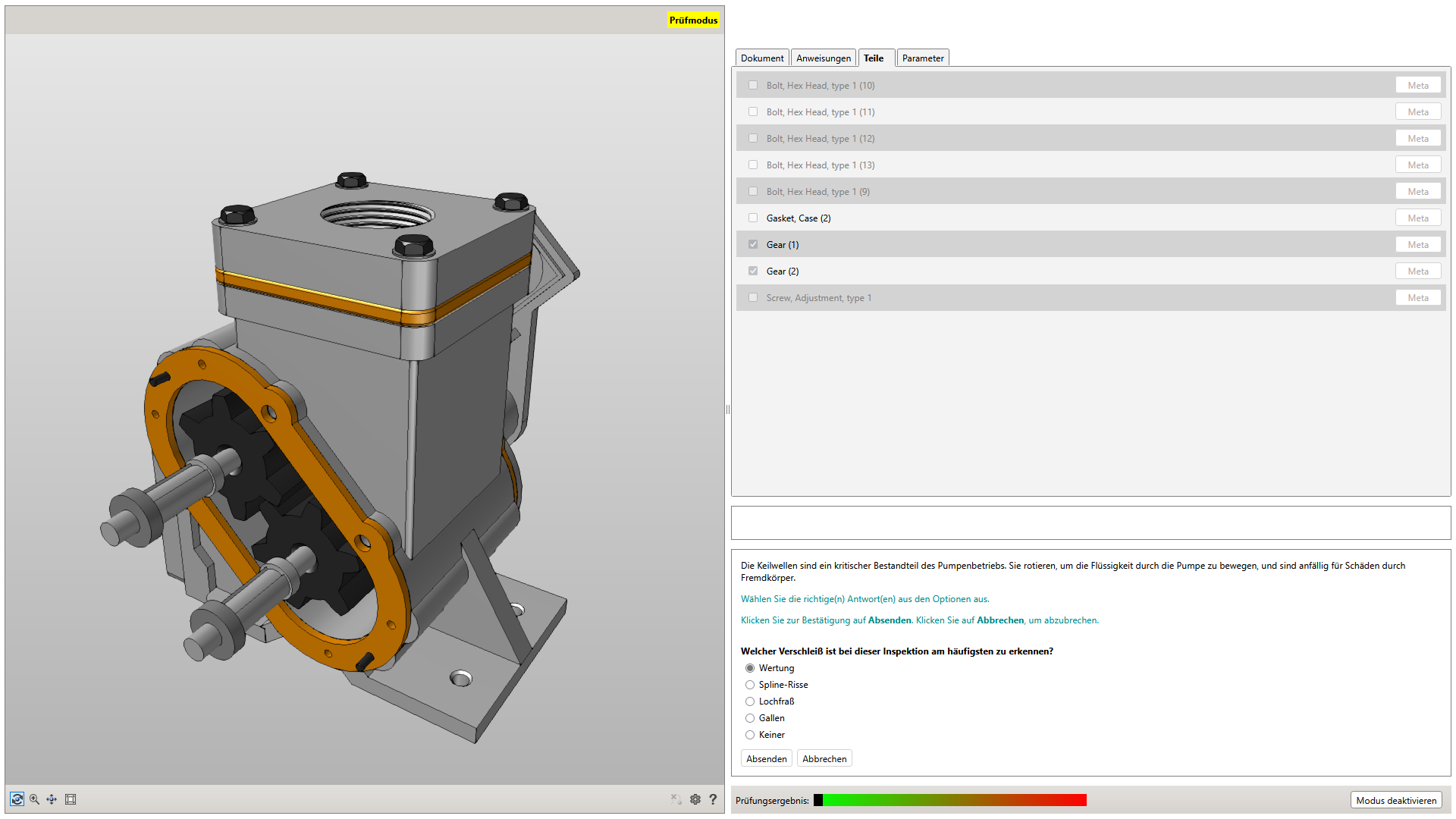1456x819 pixels.
Task: Click the yellow Prüfmodus indicator
Action: (693, 20)
